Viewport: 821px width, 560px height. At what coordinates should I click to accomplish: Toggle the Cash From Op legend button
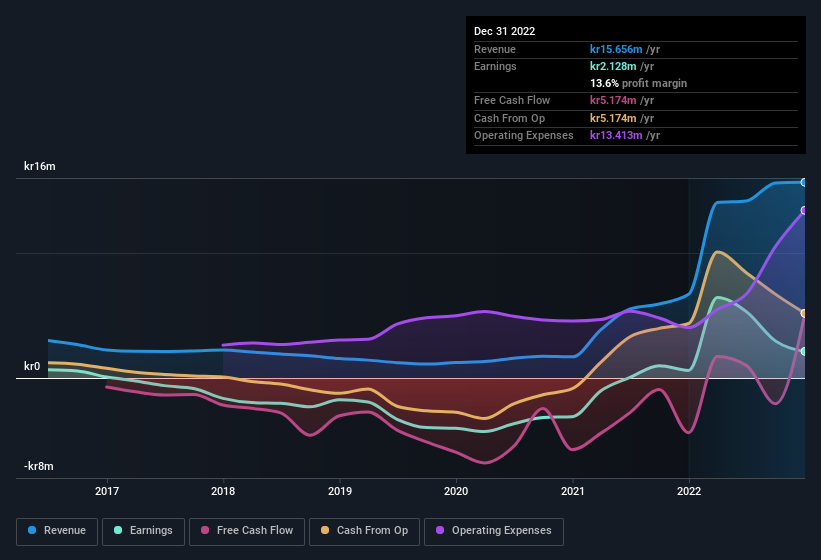[x=364, y=531]
